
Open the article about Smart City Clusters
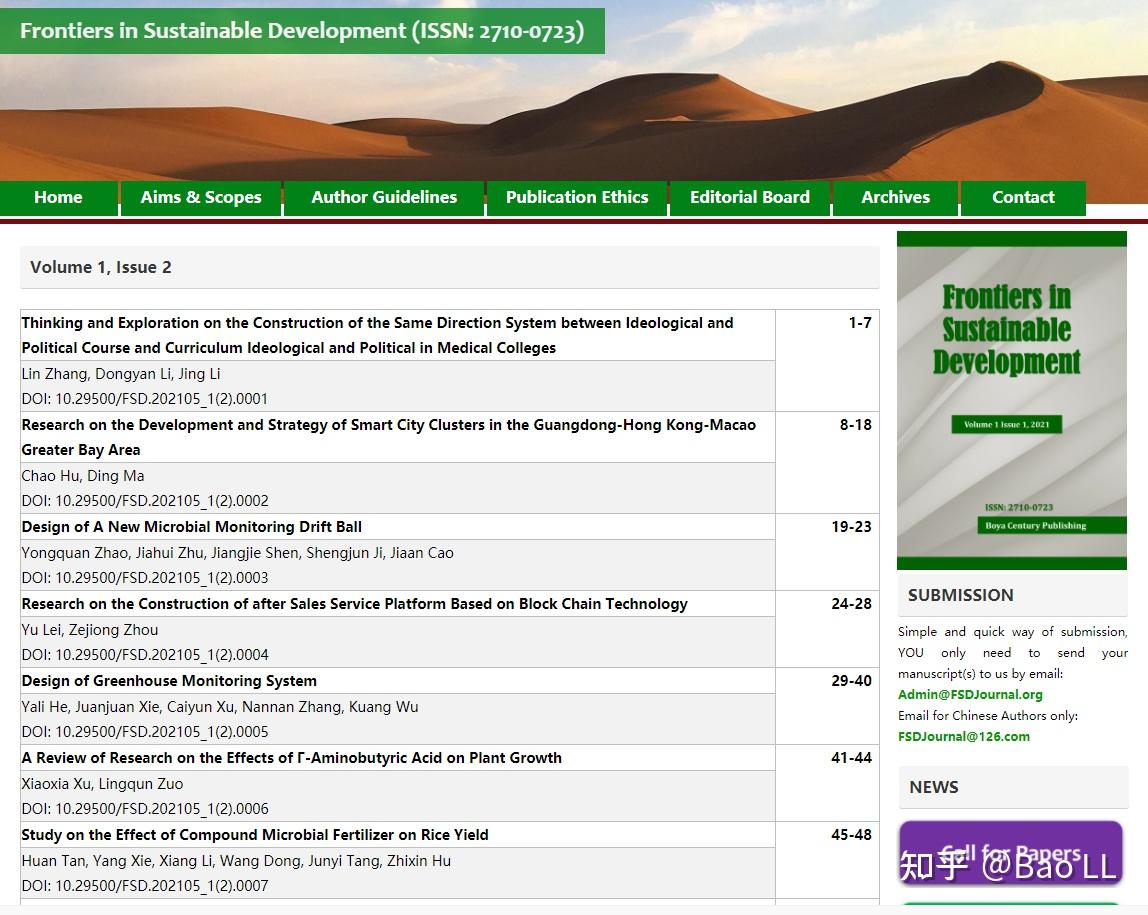(x=389, y=437)
